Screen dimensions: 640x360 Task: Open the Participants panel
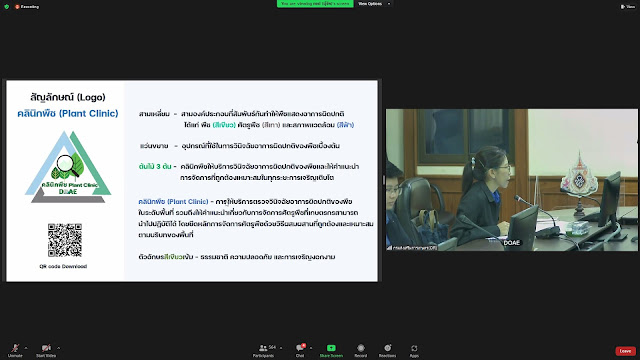tap(264, 350)
